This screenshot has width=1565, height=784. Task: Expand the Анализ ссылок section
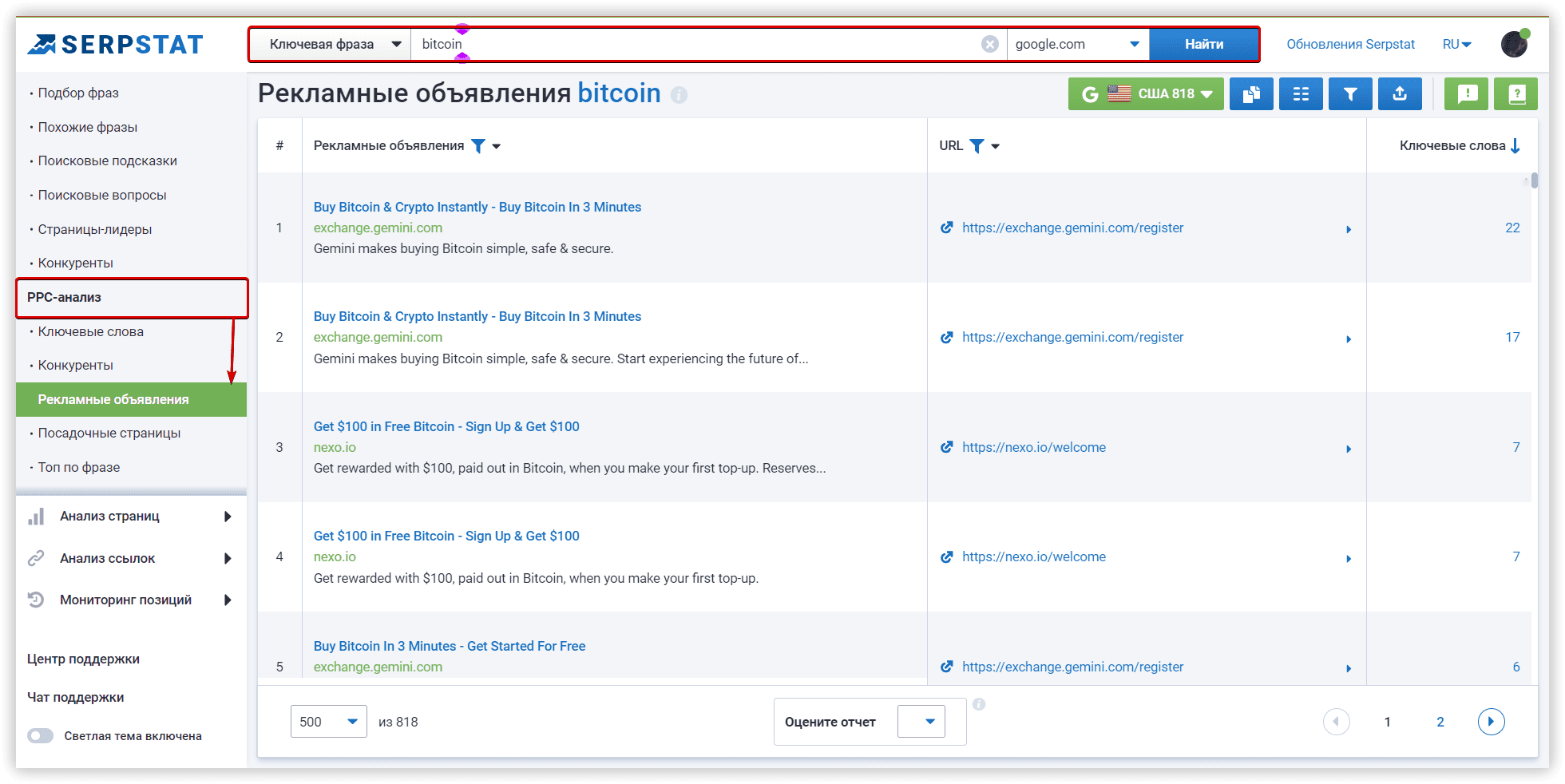[x=228, y=558]
